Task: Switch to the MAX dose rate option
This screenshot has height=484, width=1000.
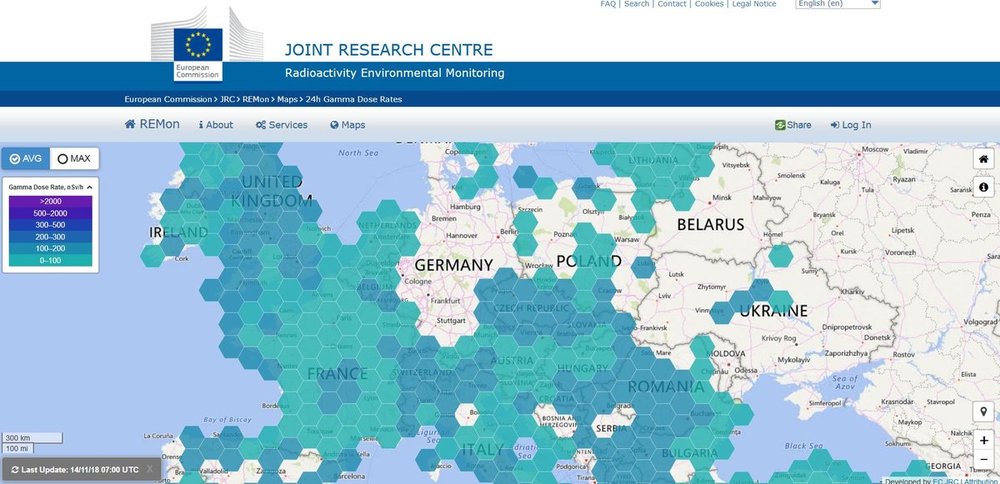Action: tap(74, 159)
